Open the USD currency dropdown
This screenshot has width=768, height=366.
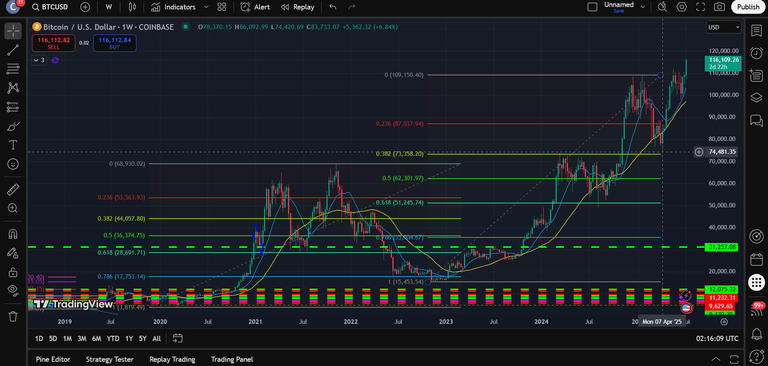[x=723, y=27]
